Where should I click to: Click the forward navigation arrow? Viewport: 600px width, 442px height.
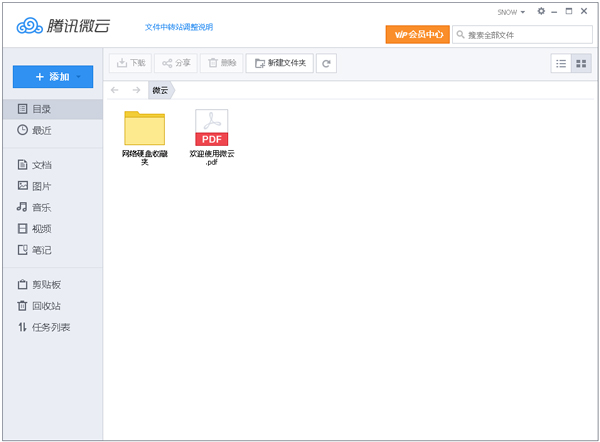tap(136, 90)
